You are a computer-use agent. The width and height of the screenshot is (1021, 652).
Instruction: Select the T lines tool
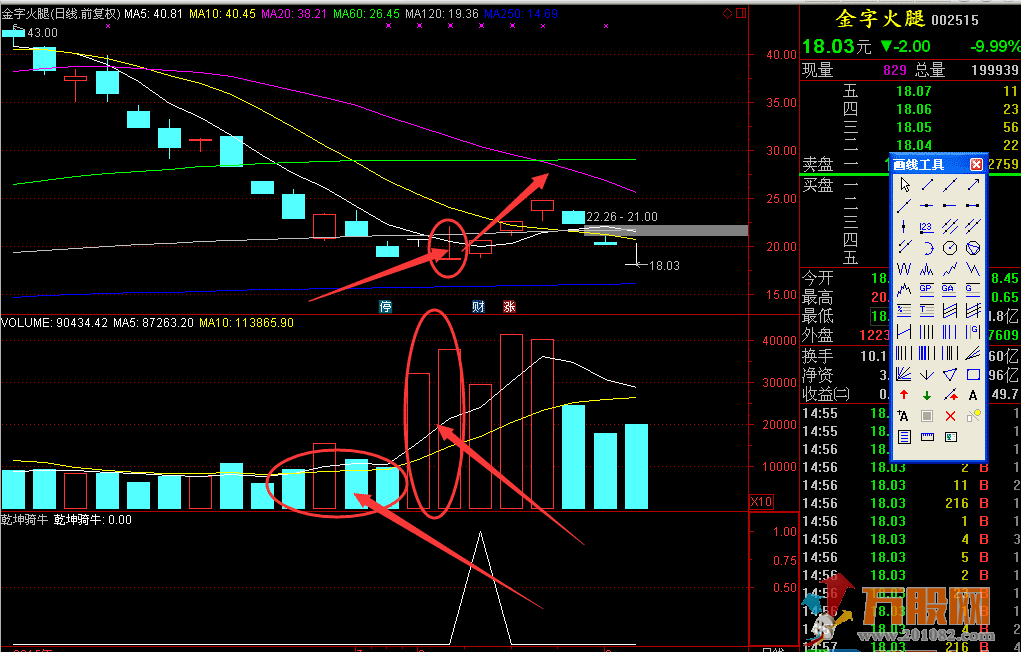coord(927,311)
